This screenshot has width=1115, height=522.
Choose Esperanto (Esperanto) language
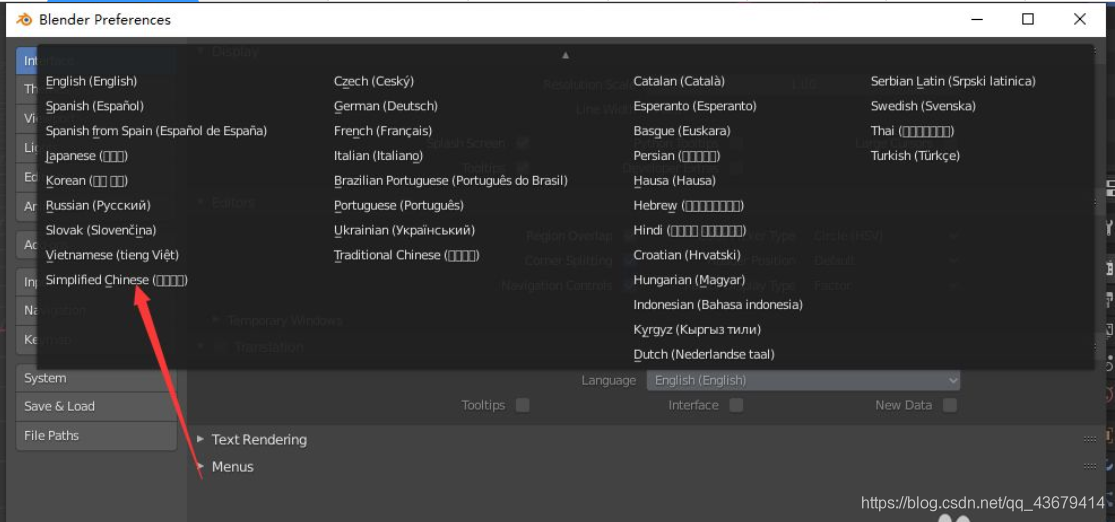[695, 107]
